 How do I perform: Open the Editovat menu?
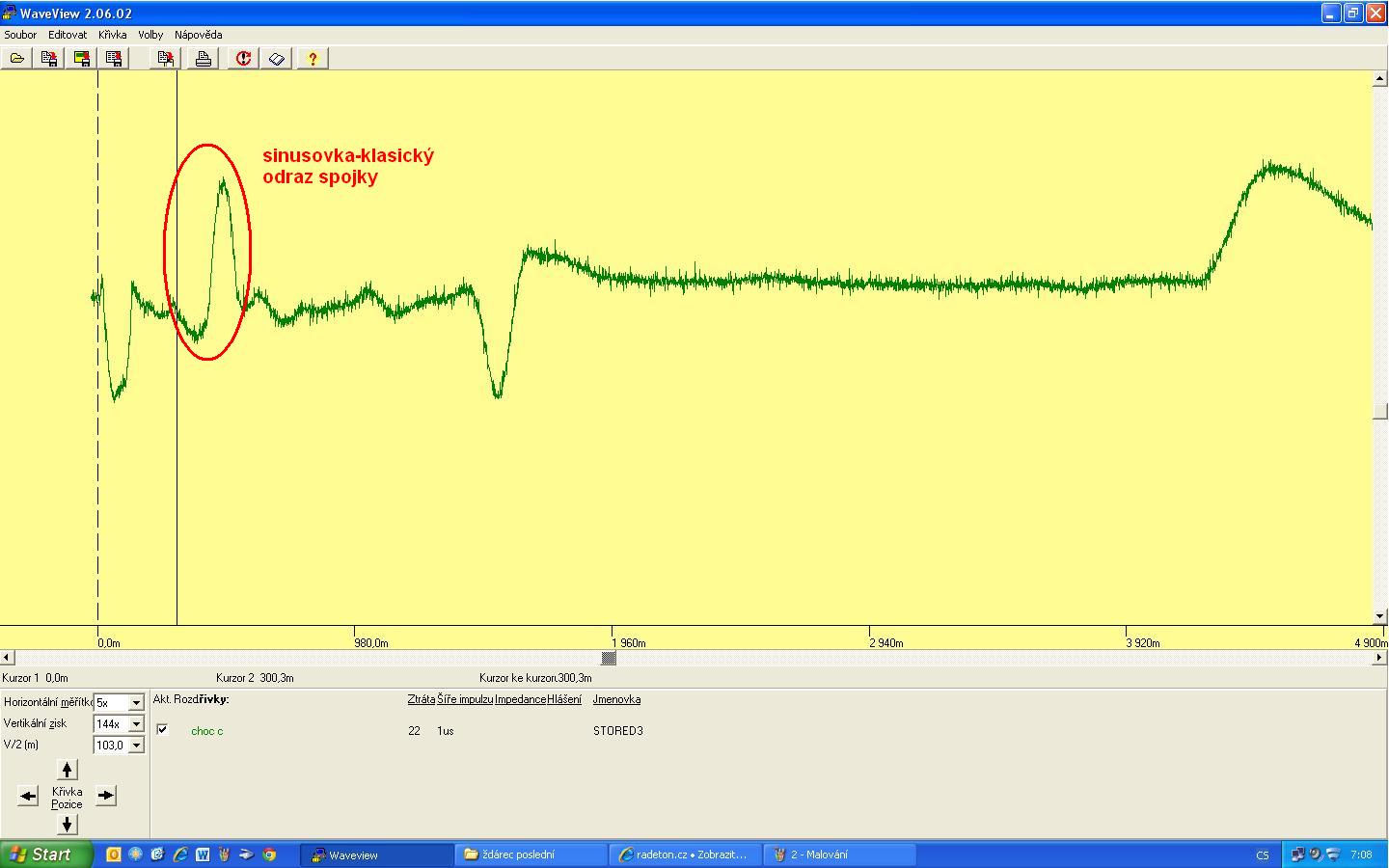coord(68,35)
